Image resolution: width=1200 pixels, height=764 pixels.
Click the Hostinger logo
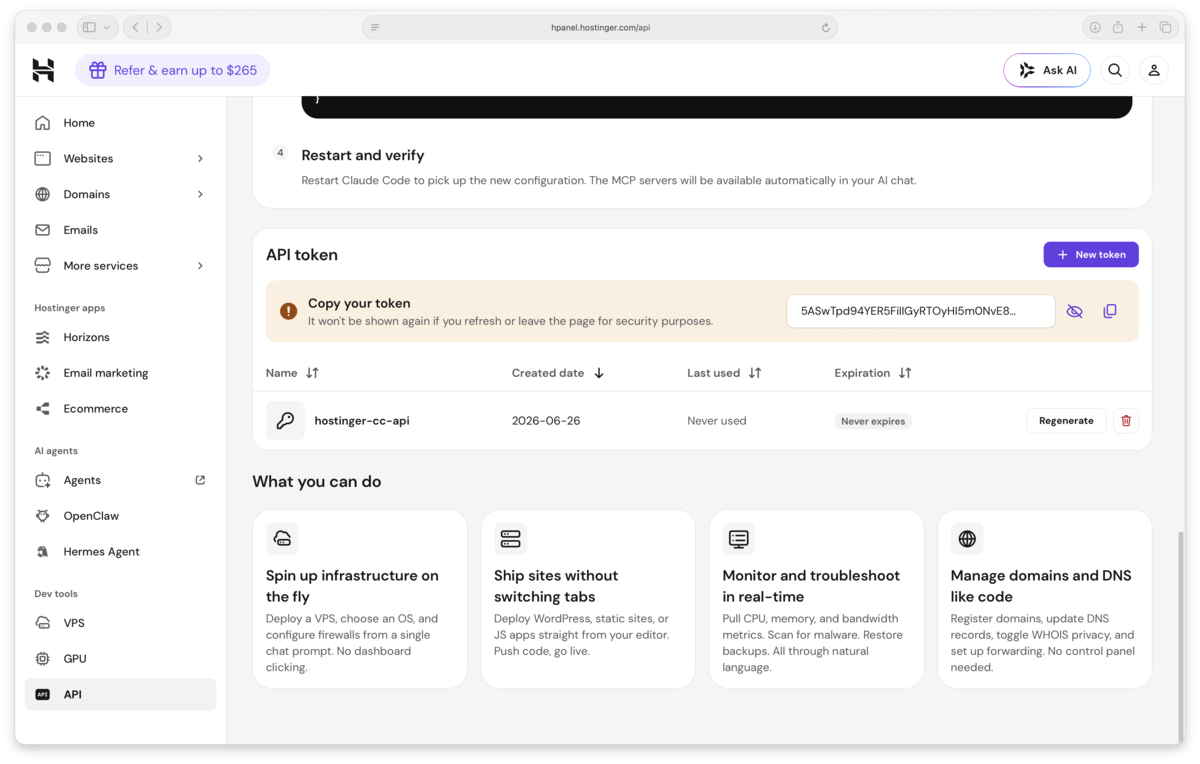click(x=43, y=70)
